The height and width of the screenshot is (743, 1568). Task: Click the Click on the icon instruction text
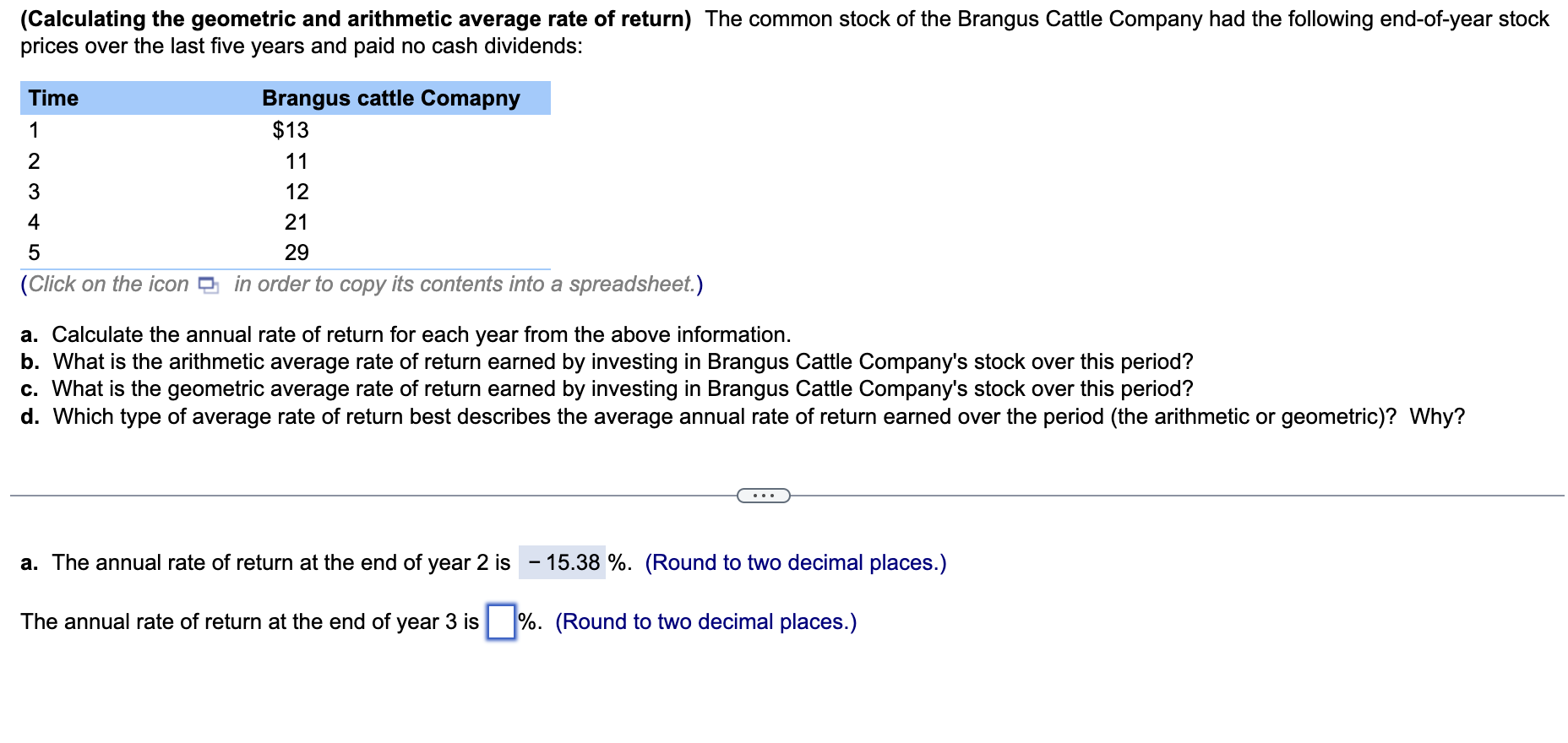tap(108, 284)
